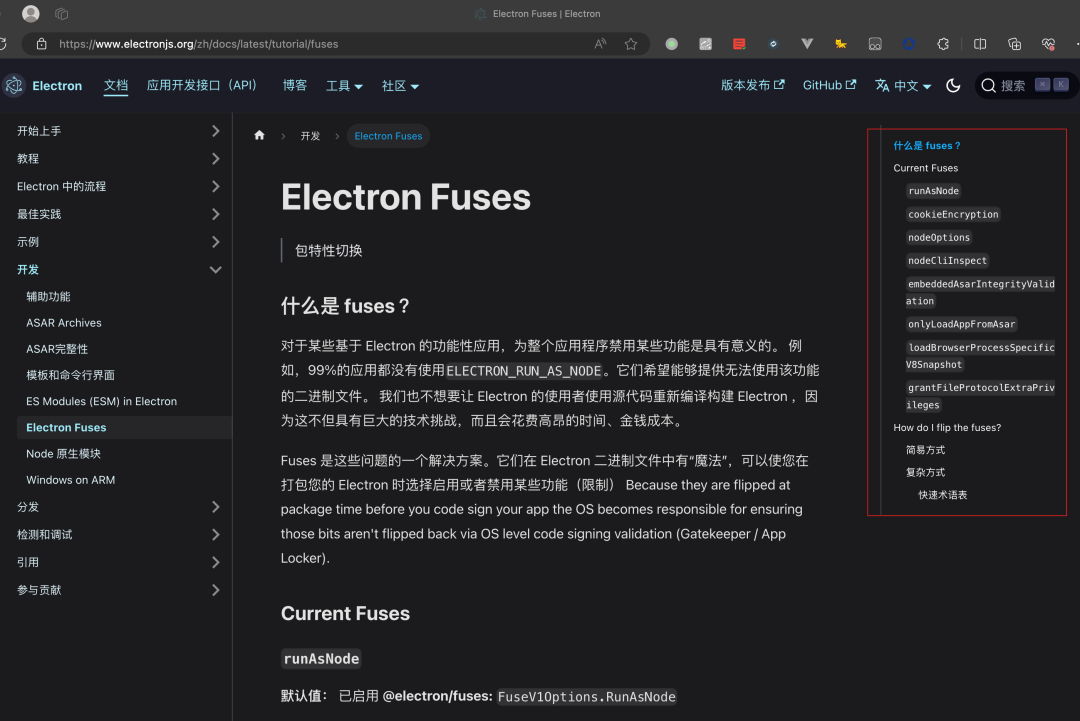Jump to How do I flip the fuses?
Viewport: 1080px width, 721px height.
tap(947, 428)
